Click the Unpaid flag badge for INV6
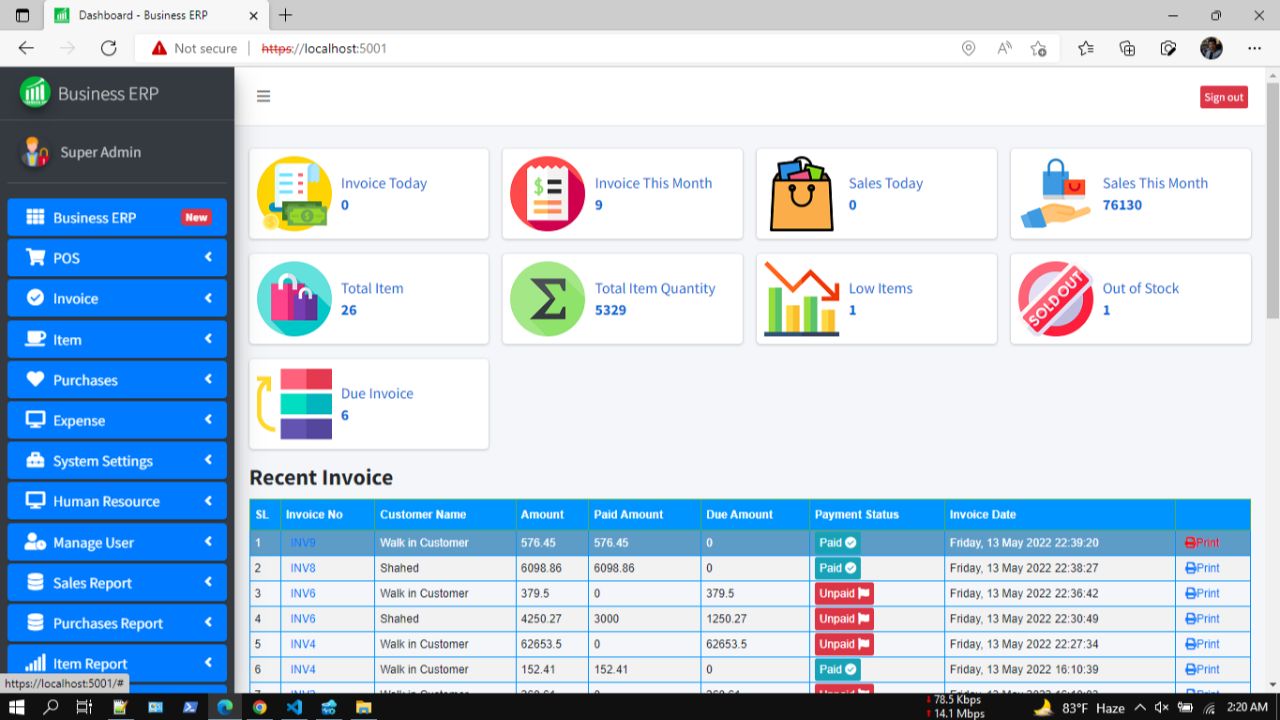1280x720 pixels. (x=843, y=593)
